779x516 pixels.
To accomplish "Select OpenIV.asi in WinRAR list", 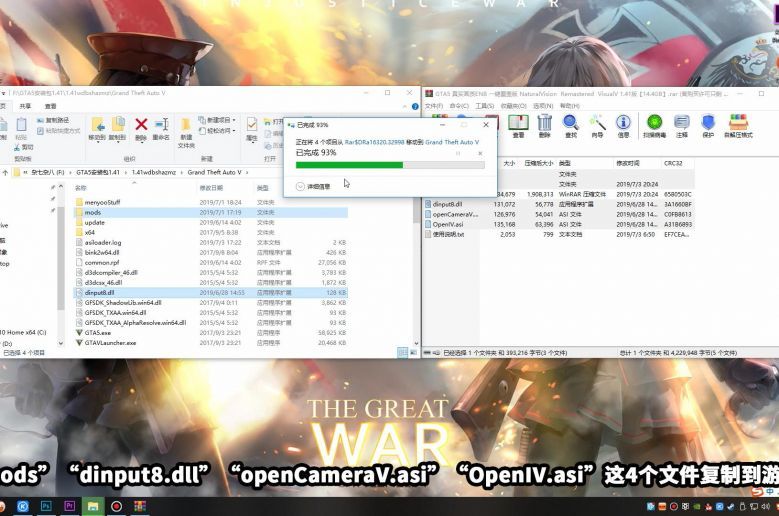I will click(558, 224).
